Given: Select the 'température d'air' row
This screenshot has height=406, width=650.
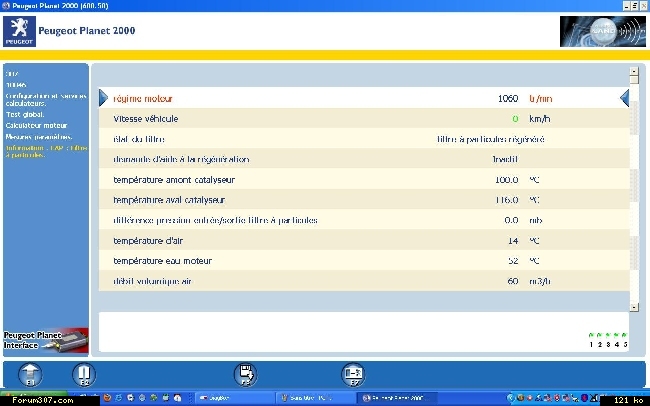Looking at the screenshot, I should coord(364,241).
